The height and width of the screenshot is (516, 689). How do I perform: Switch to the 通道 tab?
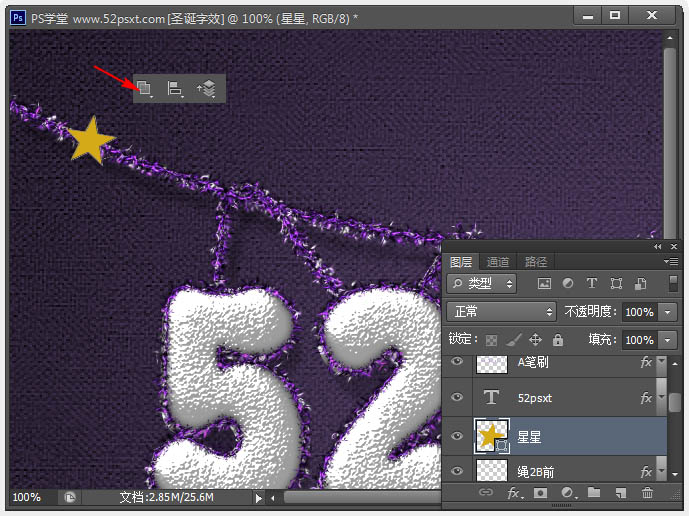(497, 262)
